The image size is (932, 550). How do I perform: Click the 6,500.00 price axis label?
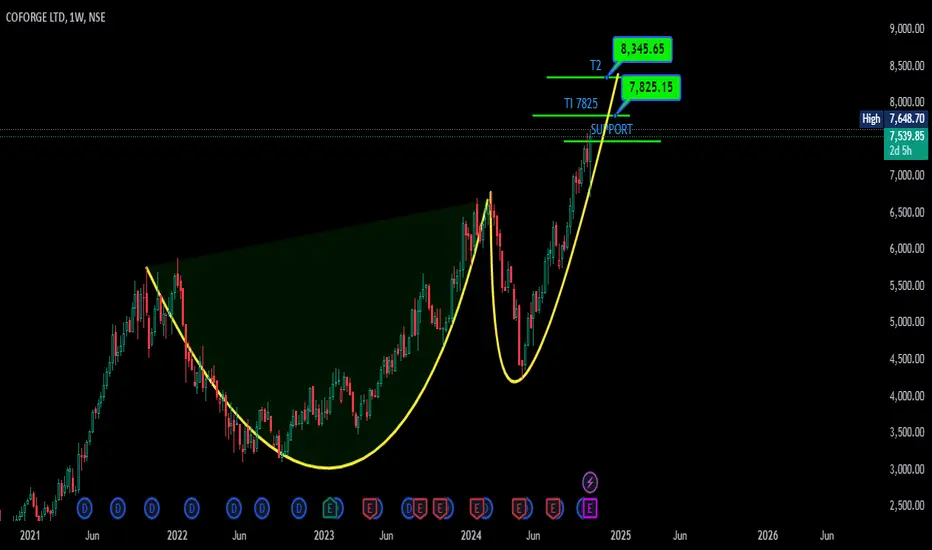pyautogui.click(x=906, y=212)
